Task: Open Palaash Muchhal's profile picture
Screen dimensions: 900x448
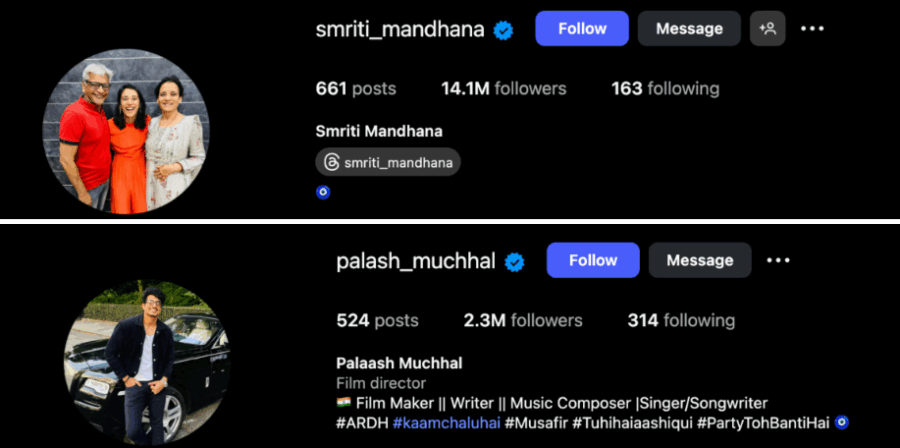Action: (x=147, y=364)
